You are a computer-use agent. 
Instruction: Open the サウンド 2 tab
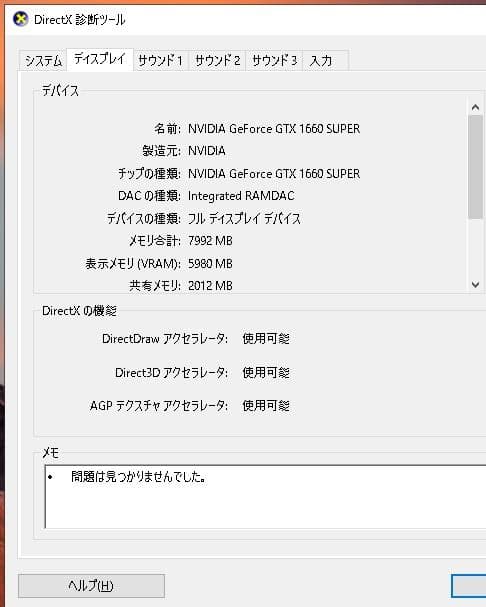pyautogui.click(x=217, y=61)
